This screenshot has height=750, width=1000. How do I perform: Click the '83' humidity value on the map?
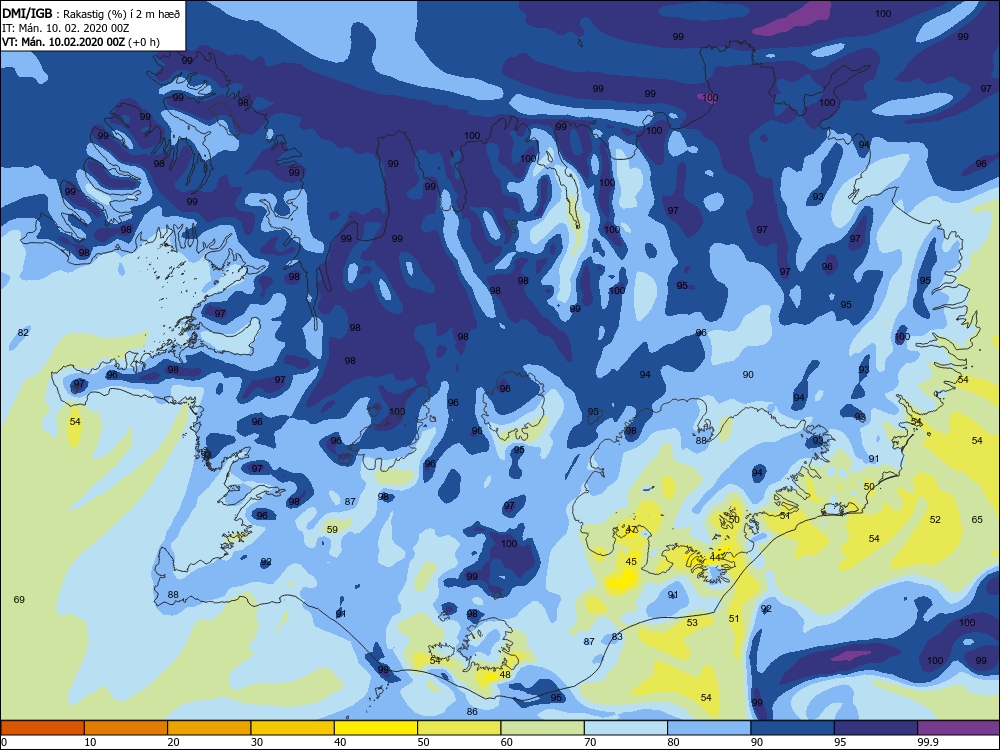click(617, 636)
